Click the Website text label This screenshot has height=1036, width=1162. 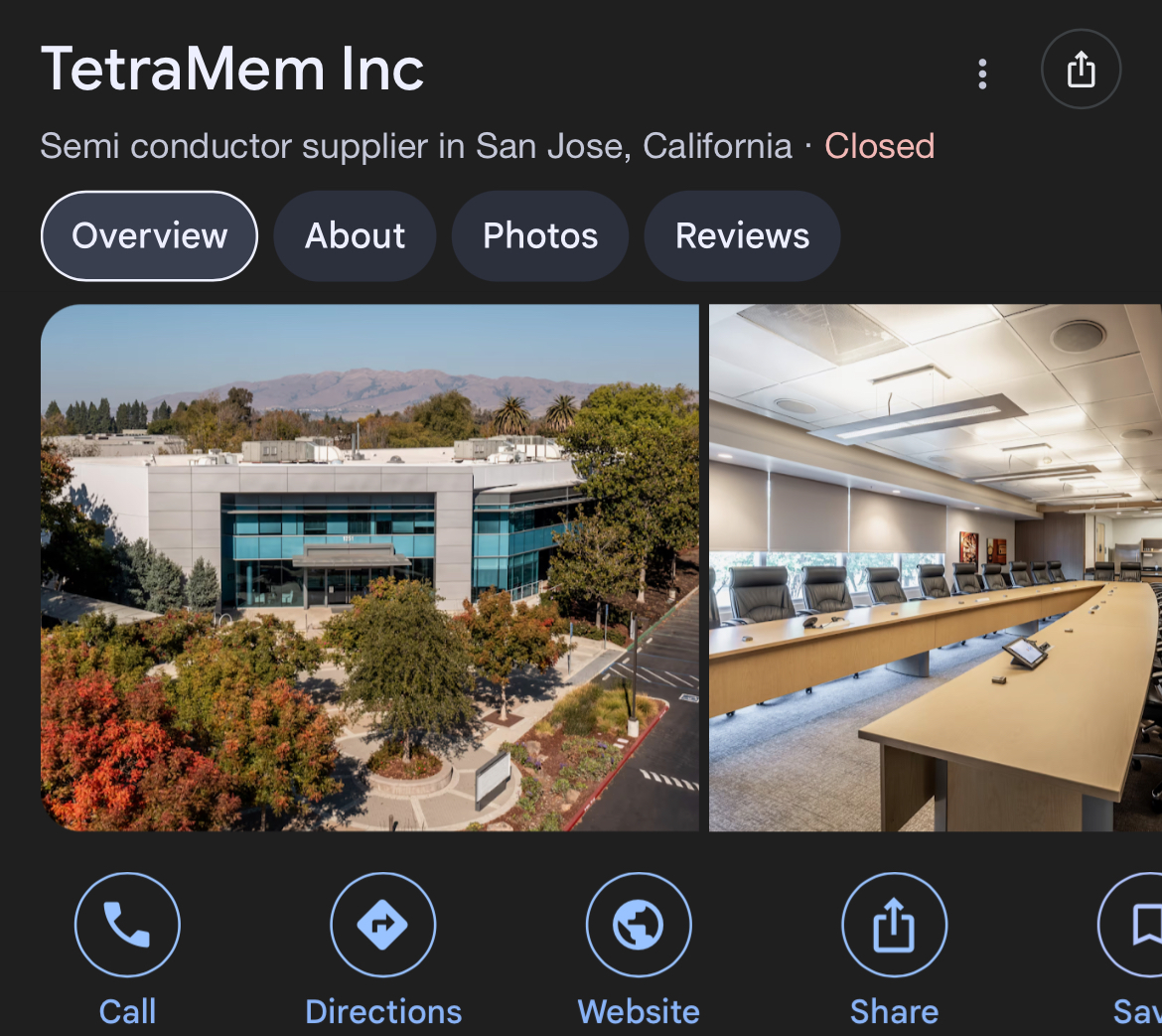[639, 1011]
